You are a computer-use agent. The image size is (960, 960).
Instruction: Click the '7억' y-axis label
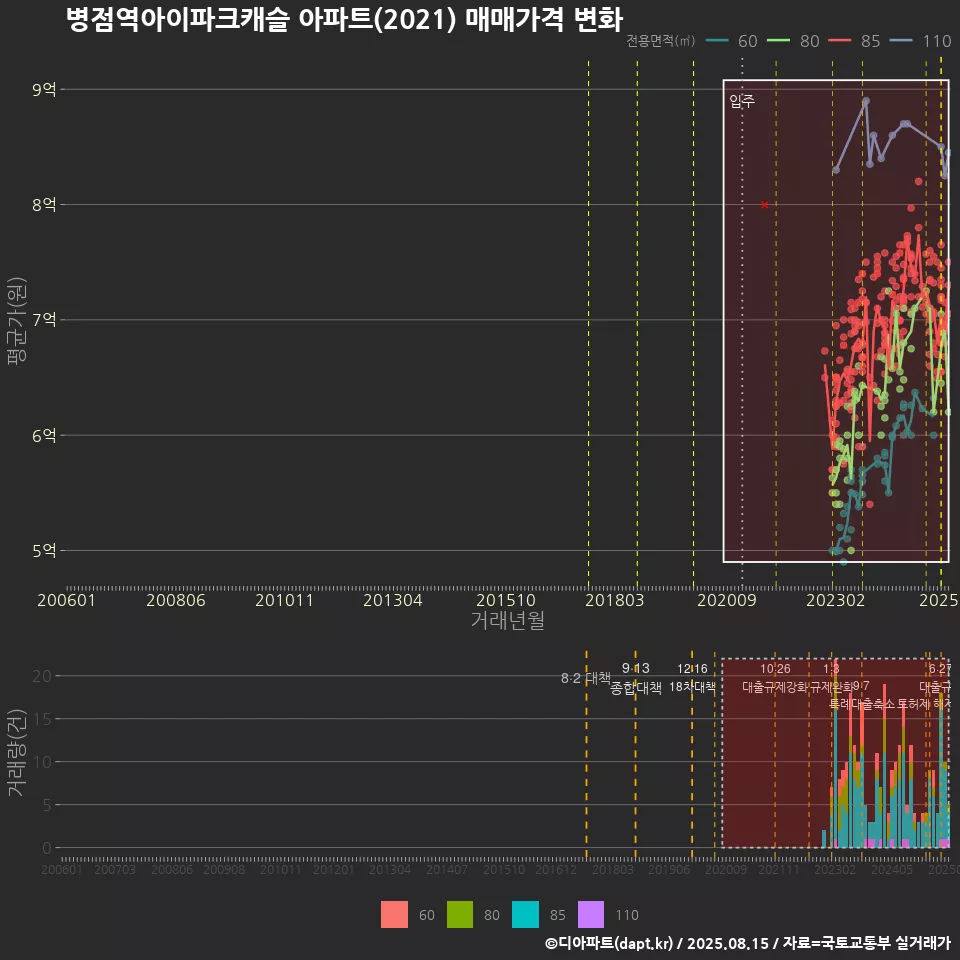[44, 320]
